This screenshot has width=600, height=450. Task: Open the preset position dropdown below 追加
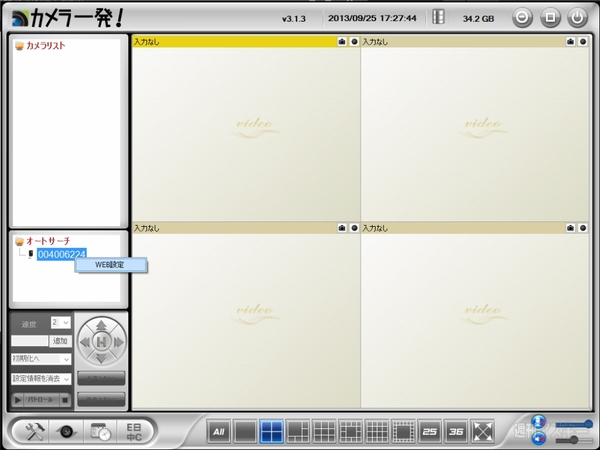point(41,359)
